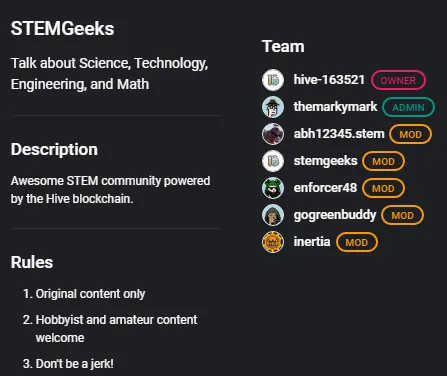The image size is (447, 376).
Task: Click the pink OWNER badge
Action: (x=398, y=80)
